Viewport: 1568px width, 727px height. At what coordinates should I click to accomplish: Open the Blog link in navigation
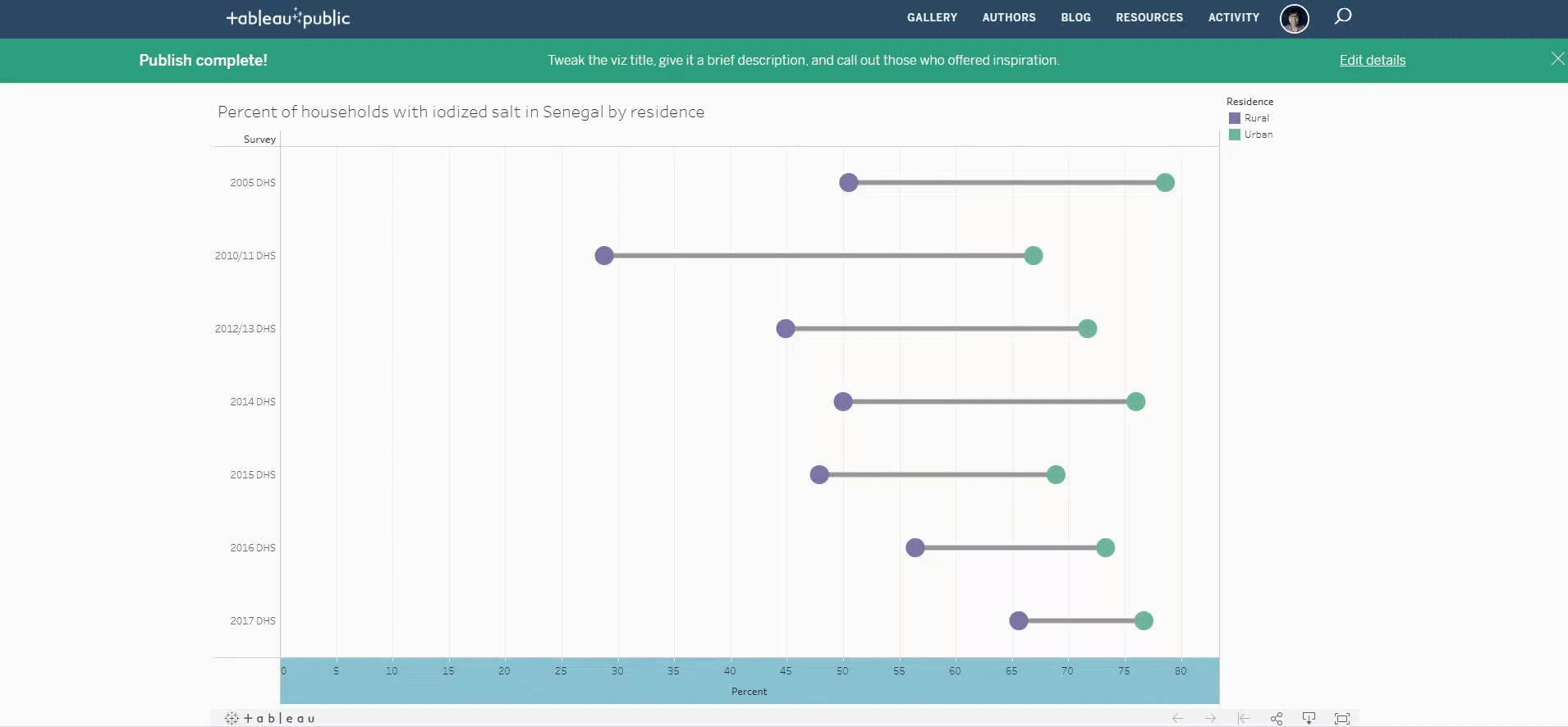[x=1075, y=17]
